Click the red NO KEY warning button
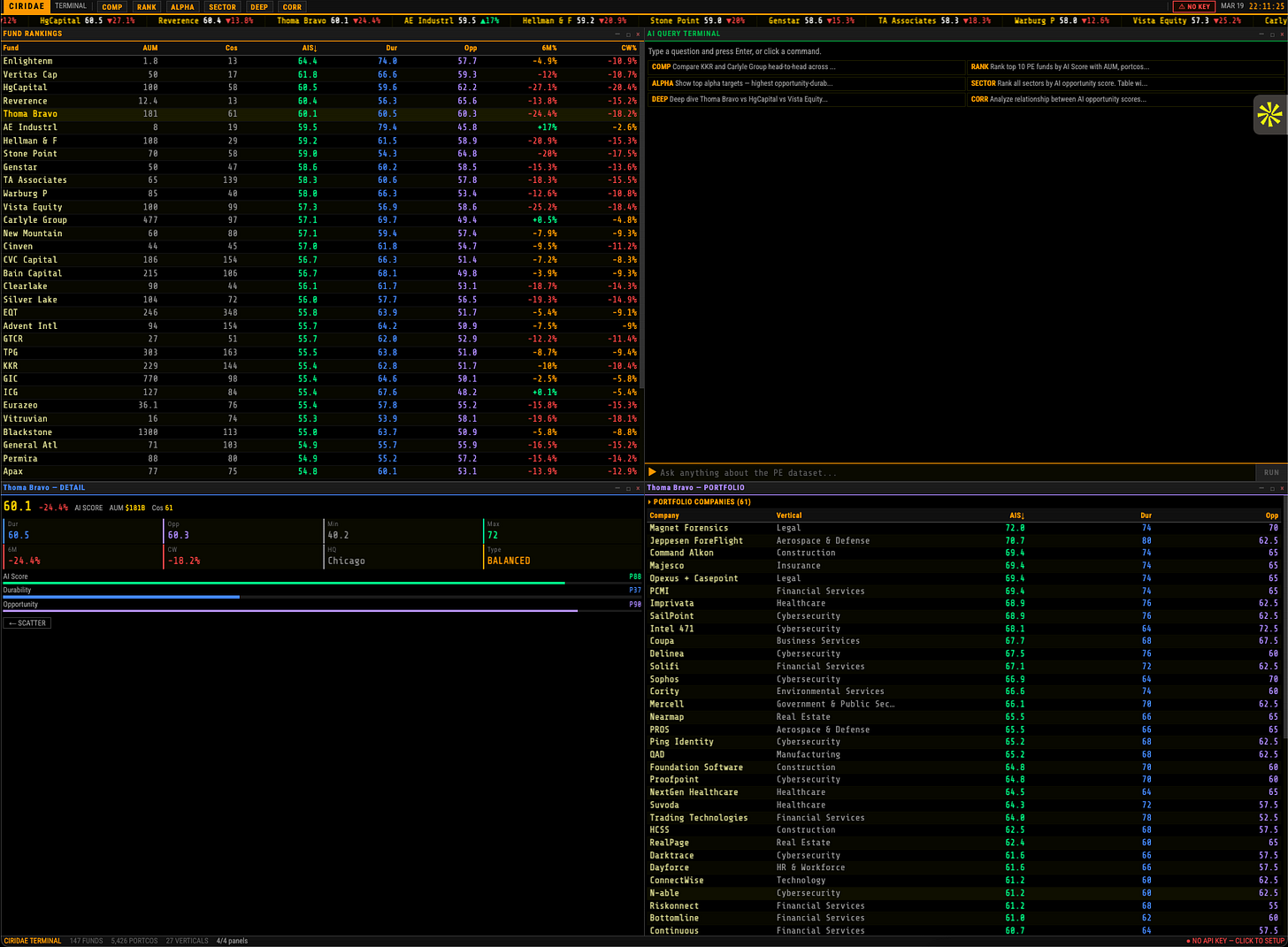 tap(1193, 6)
